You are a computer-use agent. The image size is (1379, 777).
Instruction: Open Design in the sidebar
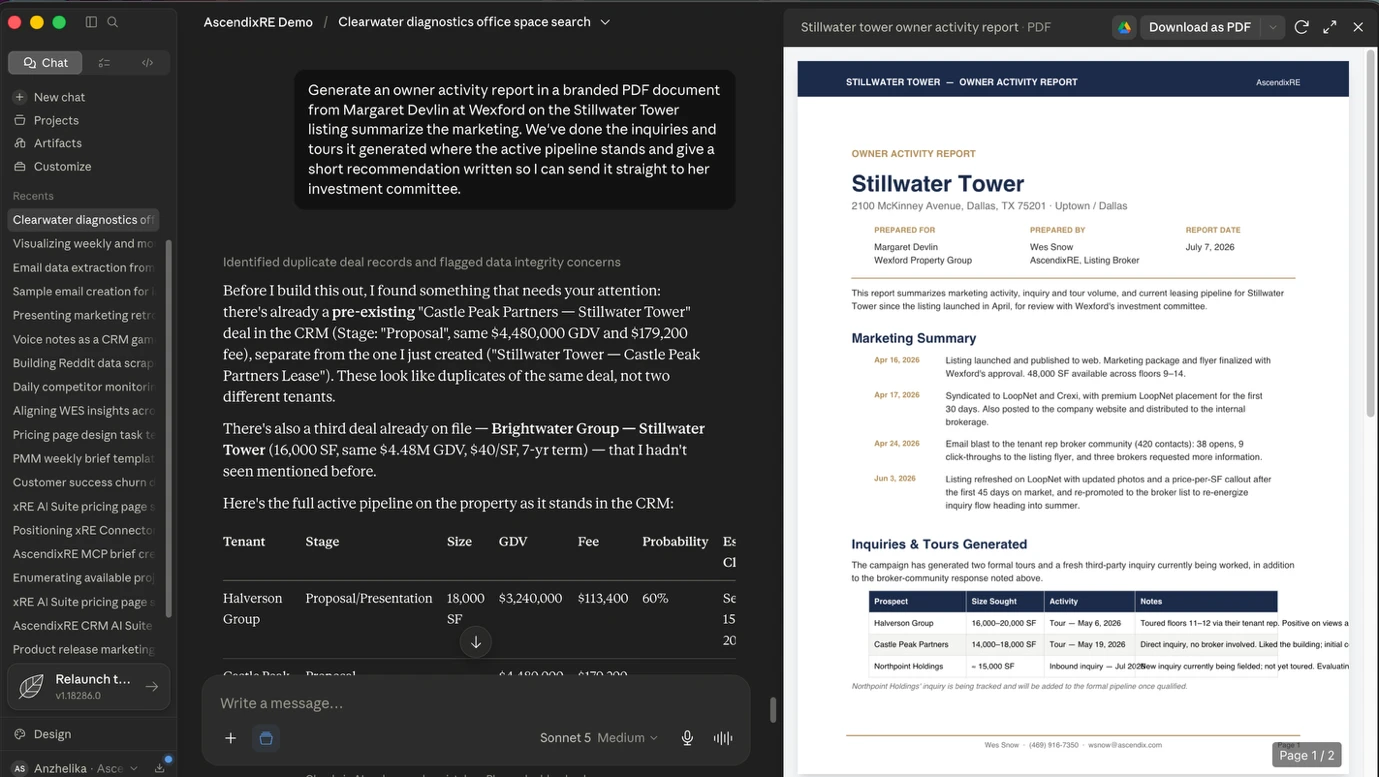tap(52, 734)
